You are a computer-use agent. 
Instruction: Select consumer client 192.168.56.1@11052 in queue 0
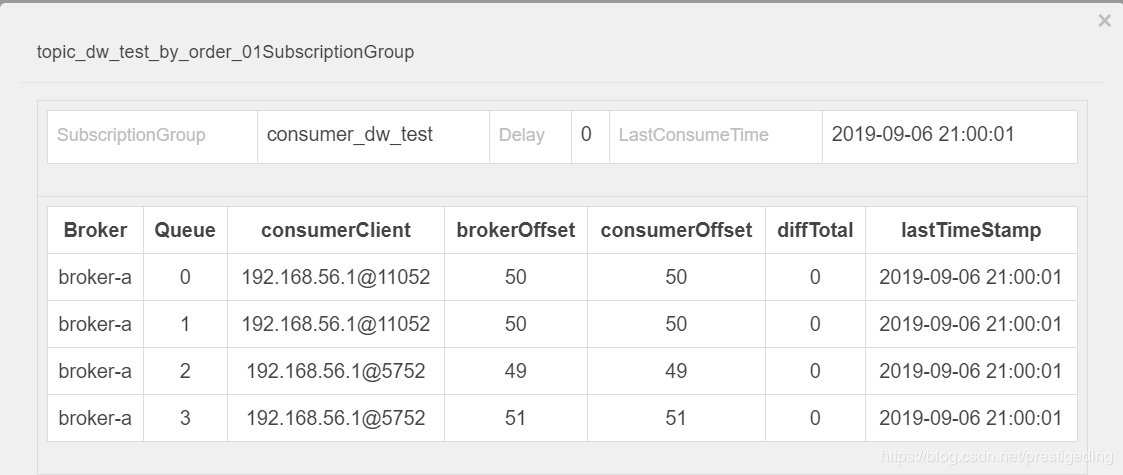pyautogui.click(x=336, y=277)
